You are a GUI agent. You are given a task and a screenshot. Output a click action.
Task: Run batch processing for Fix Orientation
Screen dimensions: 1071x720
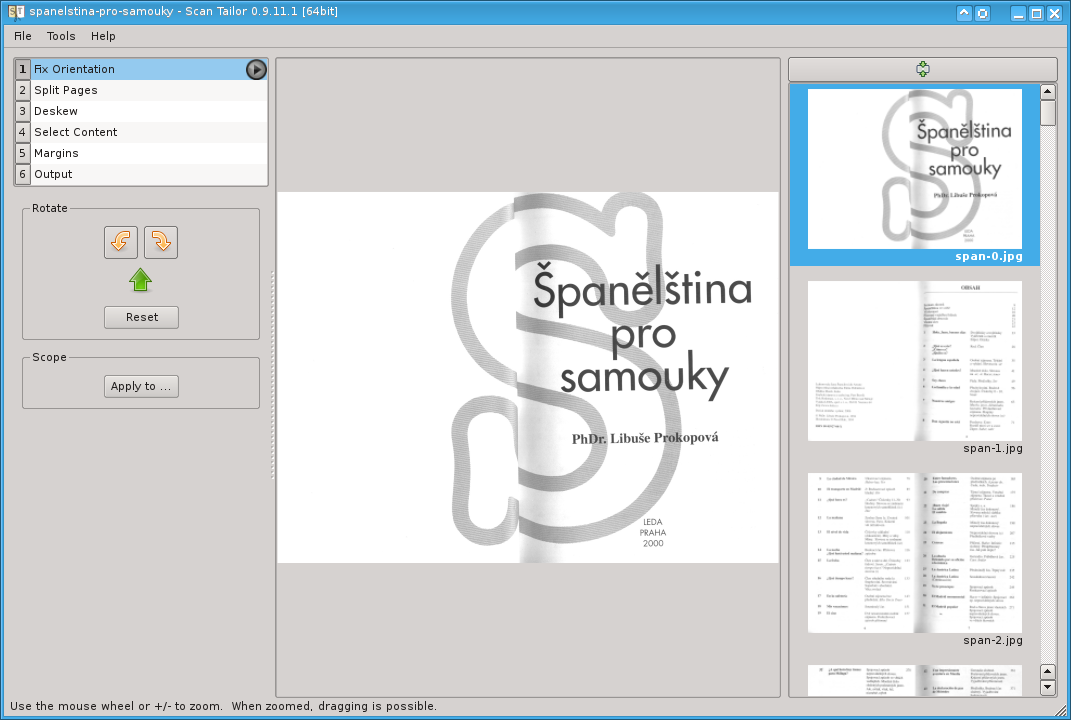click(x=256, y=69)
